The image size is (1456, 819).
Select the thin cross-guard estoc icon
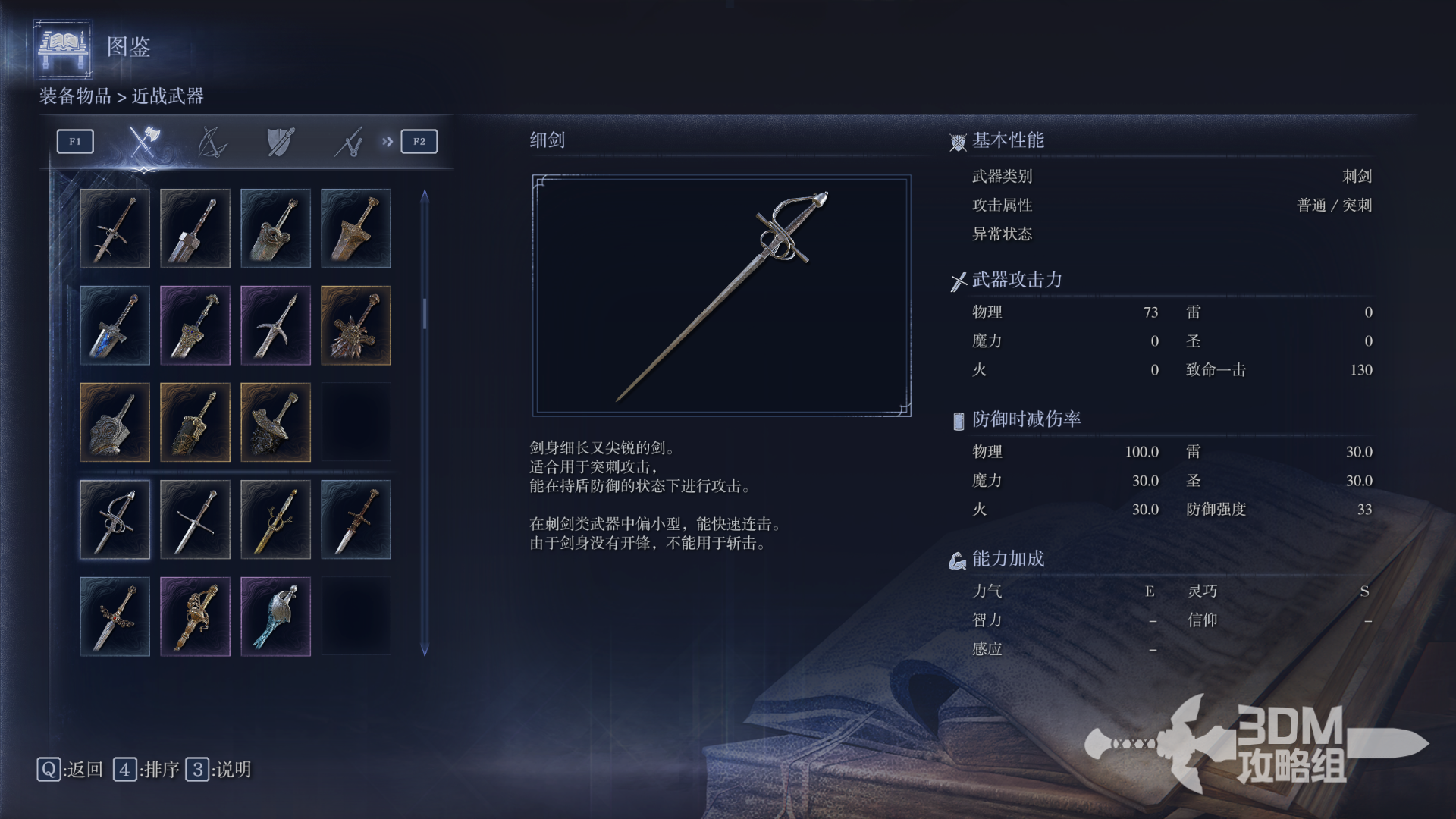(195, 519)
